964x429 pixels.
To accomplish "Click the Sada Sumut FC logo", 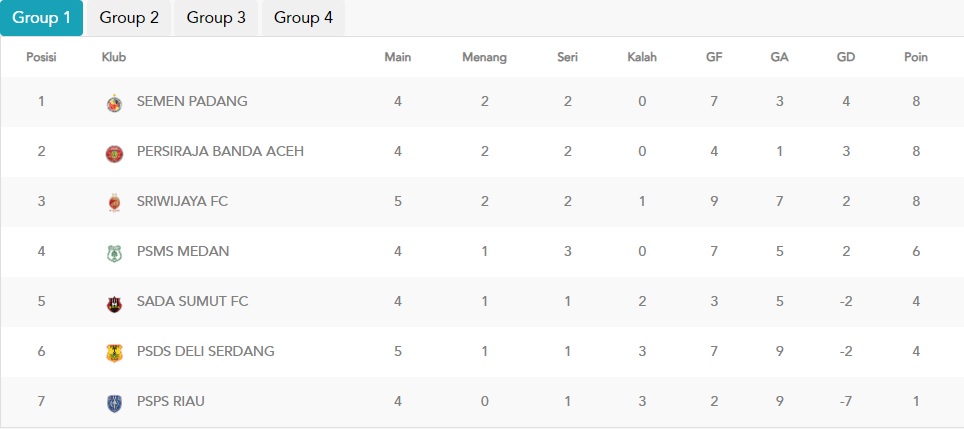I will (x=114, y=303).
